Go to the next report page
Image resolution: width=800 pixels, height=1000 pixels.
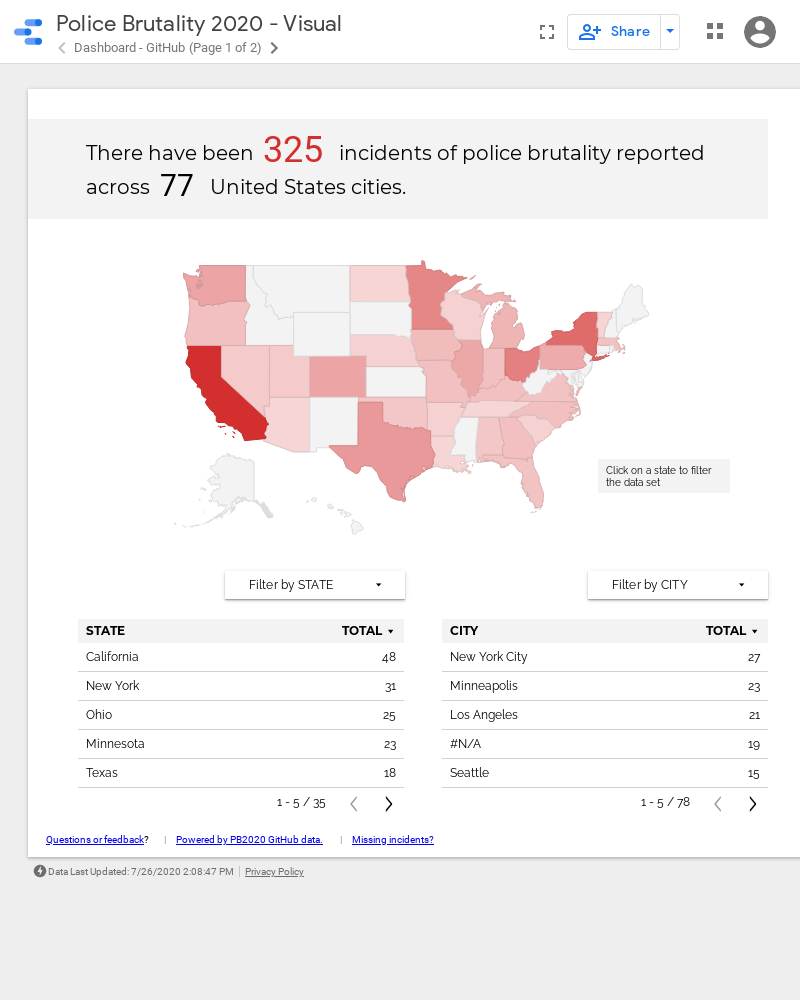[274, 48]
